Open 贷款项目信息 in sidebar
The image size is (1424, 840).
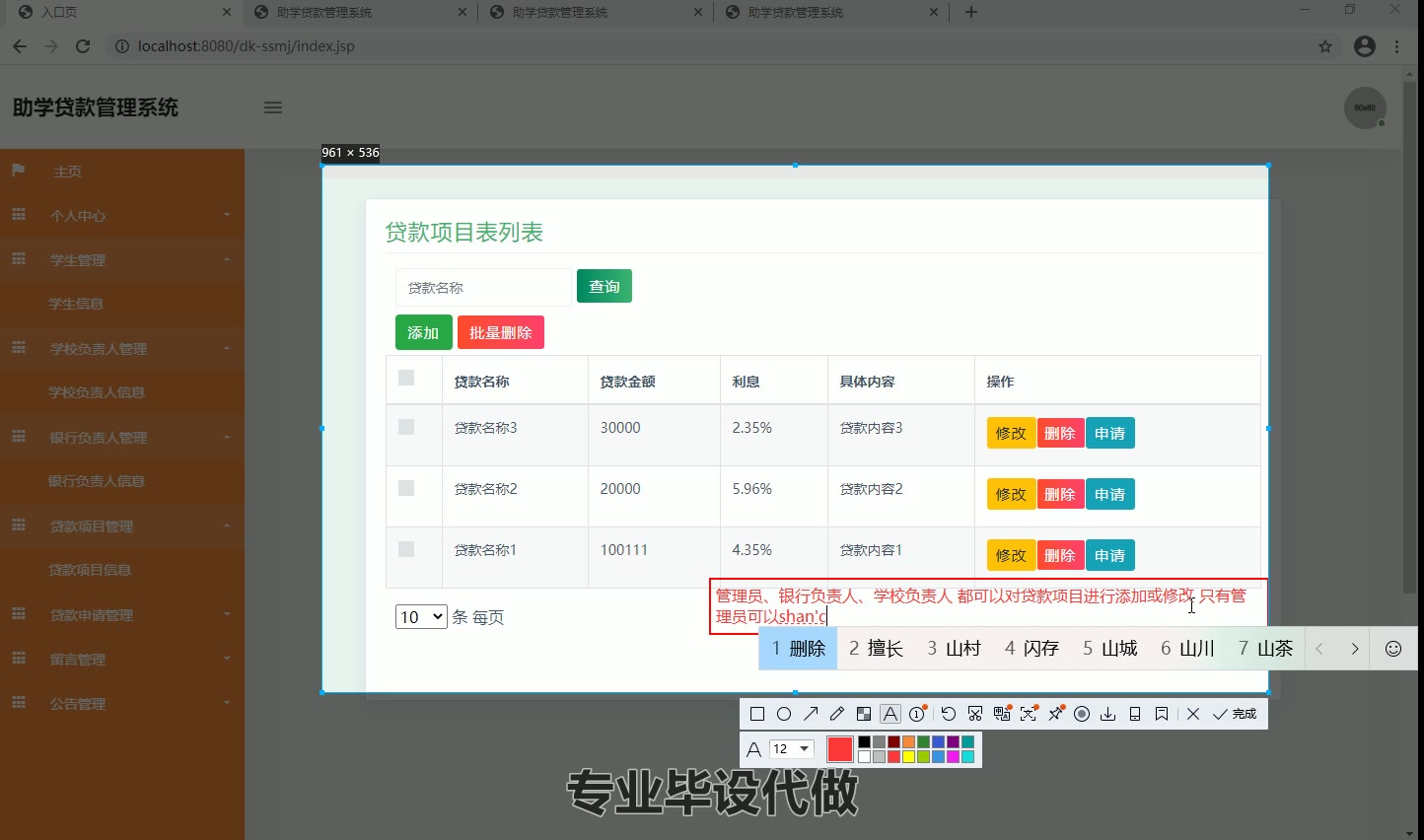(x=90, y=570)
